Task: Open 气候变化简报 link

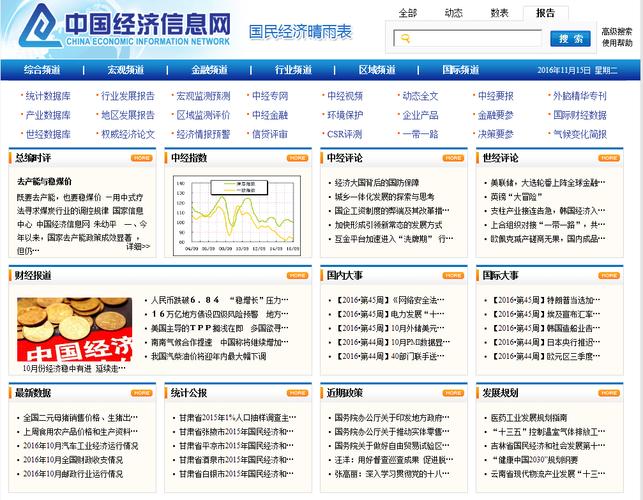Action: click(579, 134)
